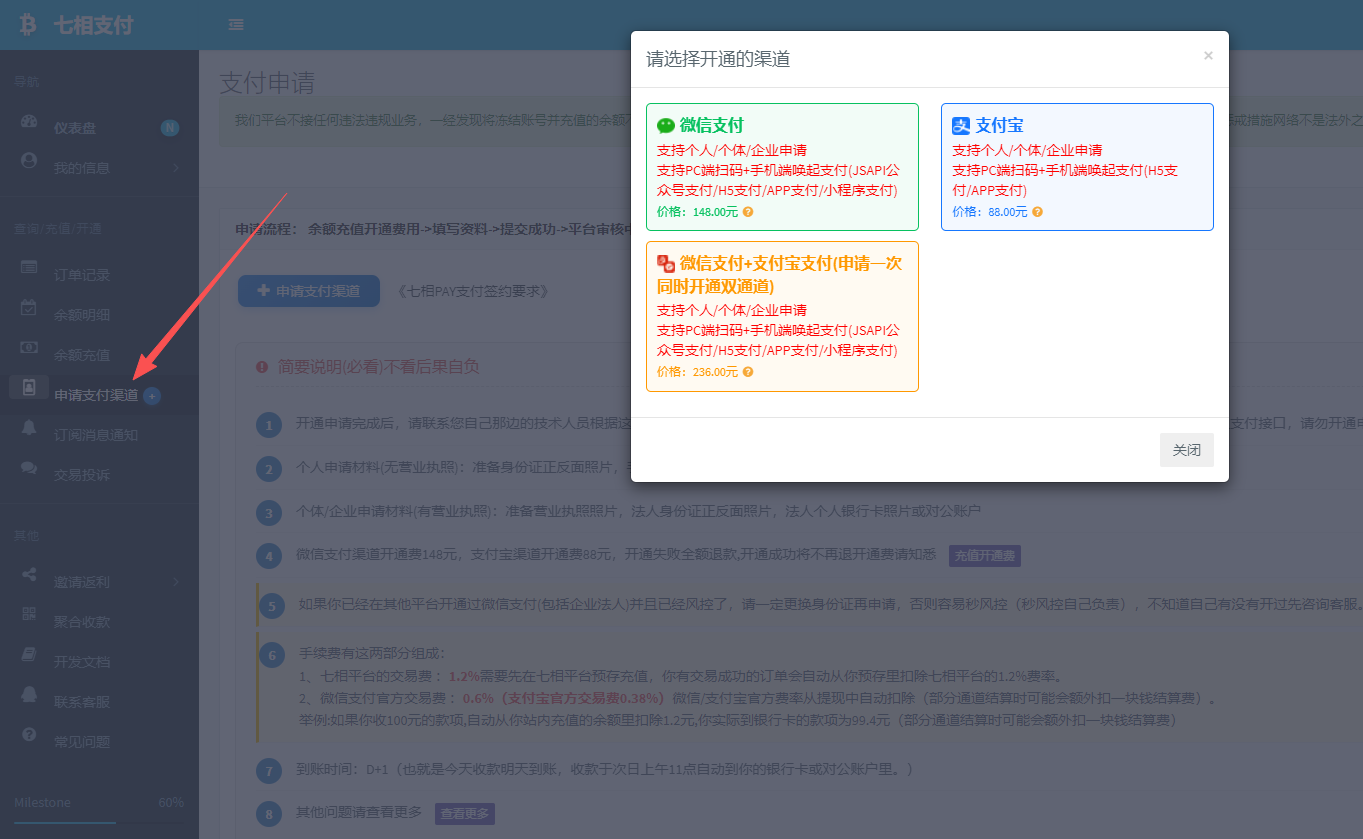This screenshot has height=839, width=1363.
Task: Click the 价格:148.00元 text
Action: coord(697,212)
